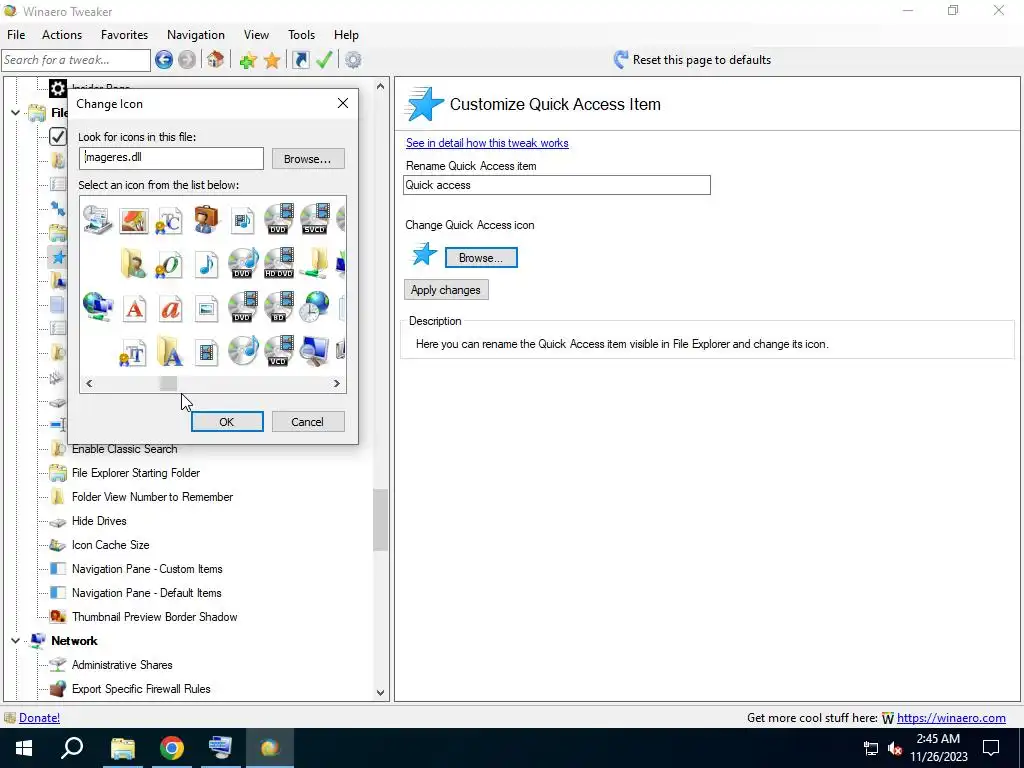The width and height of the screenshot is (1024, 768).
Task: Choose the globe with clock icon
Action: coord(315,307)
